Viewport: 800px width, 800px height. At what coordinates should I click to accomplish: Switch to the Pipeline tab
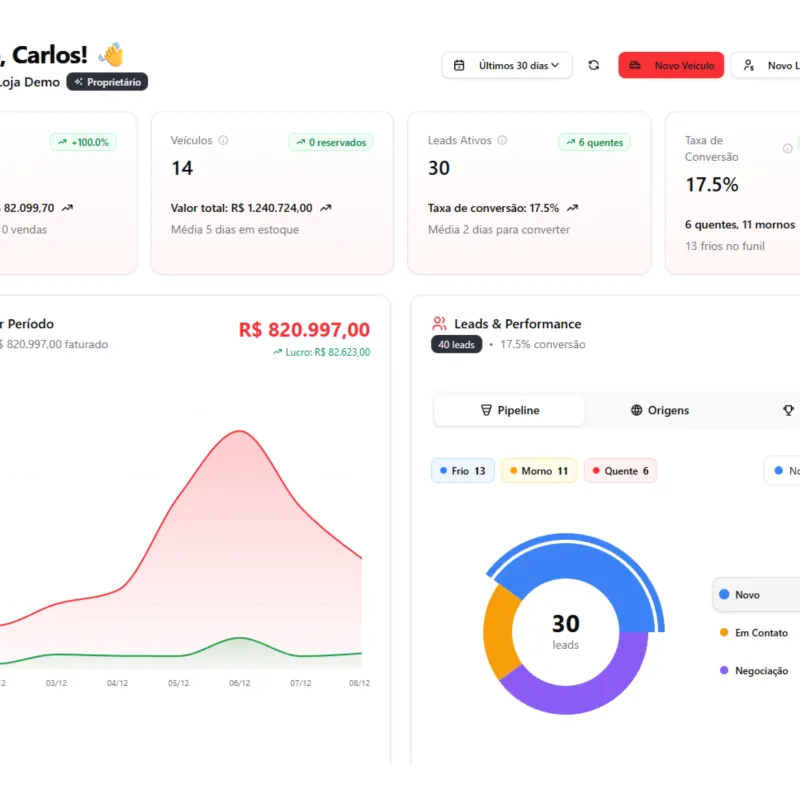(x=510, y=410)
